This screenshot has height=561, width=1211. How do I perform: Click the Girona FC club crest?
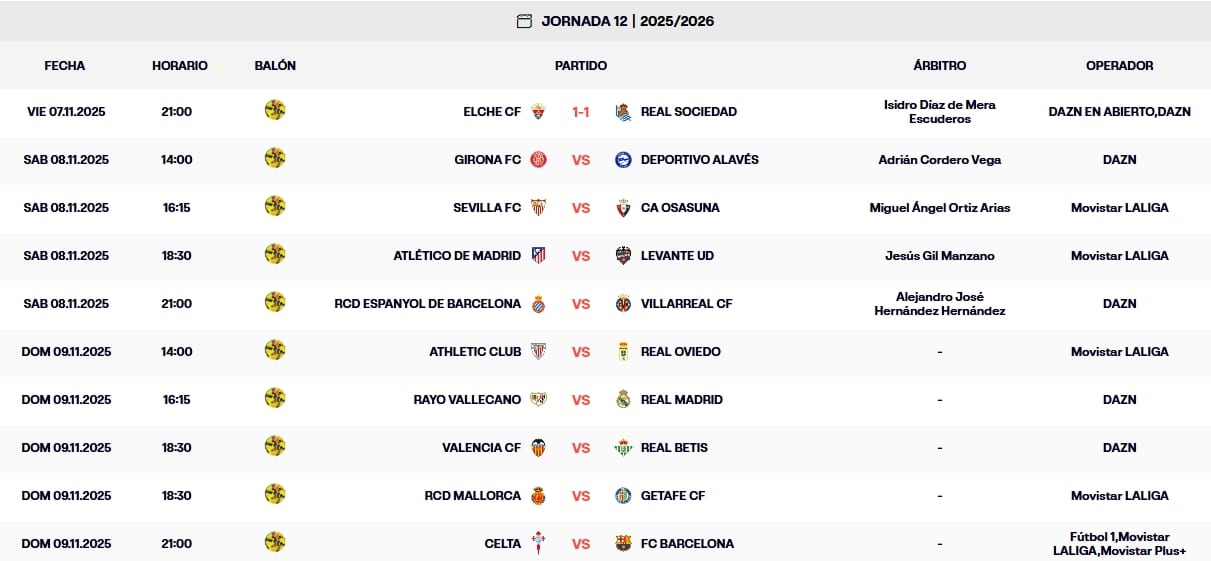point(539,160)
